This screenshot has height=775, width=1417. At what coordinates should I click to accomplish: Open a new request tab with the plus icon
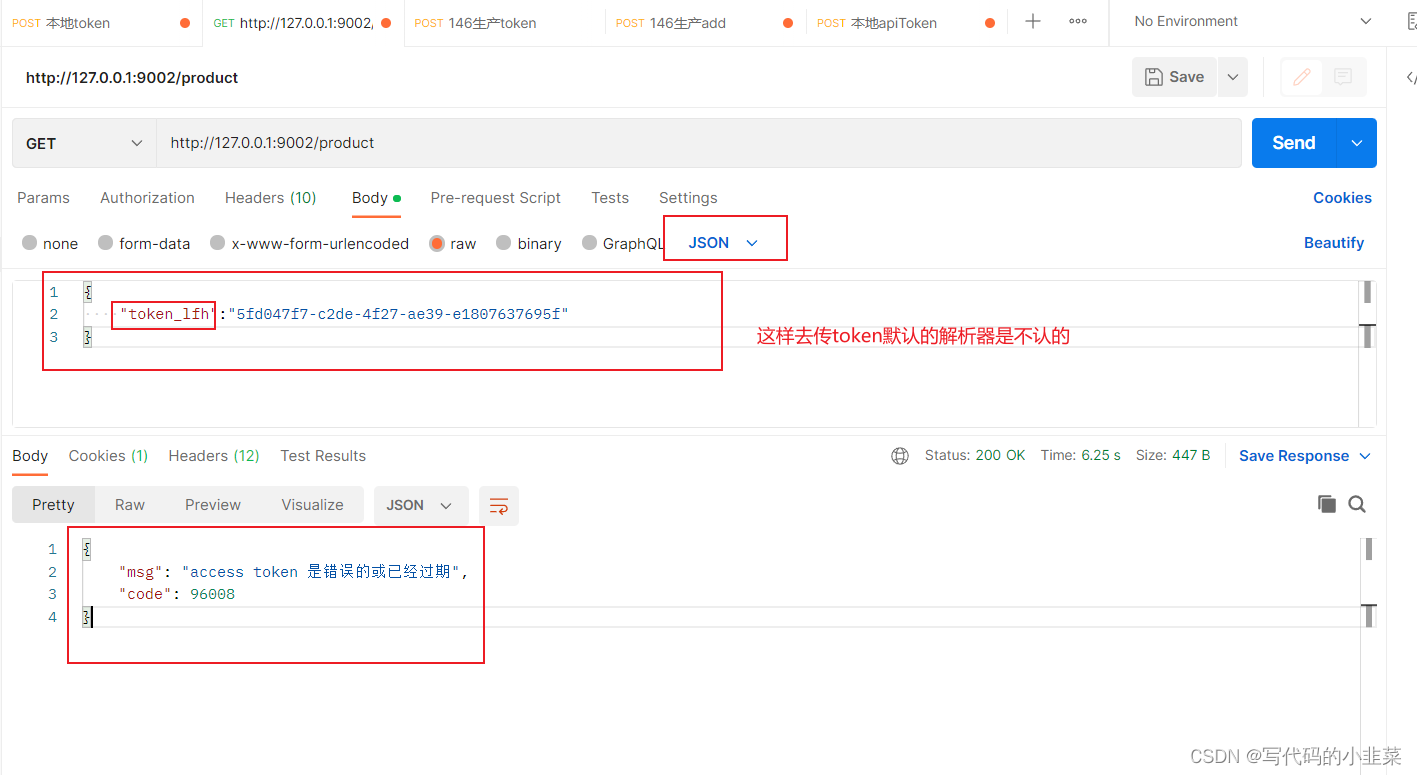tap(1032, 21)
